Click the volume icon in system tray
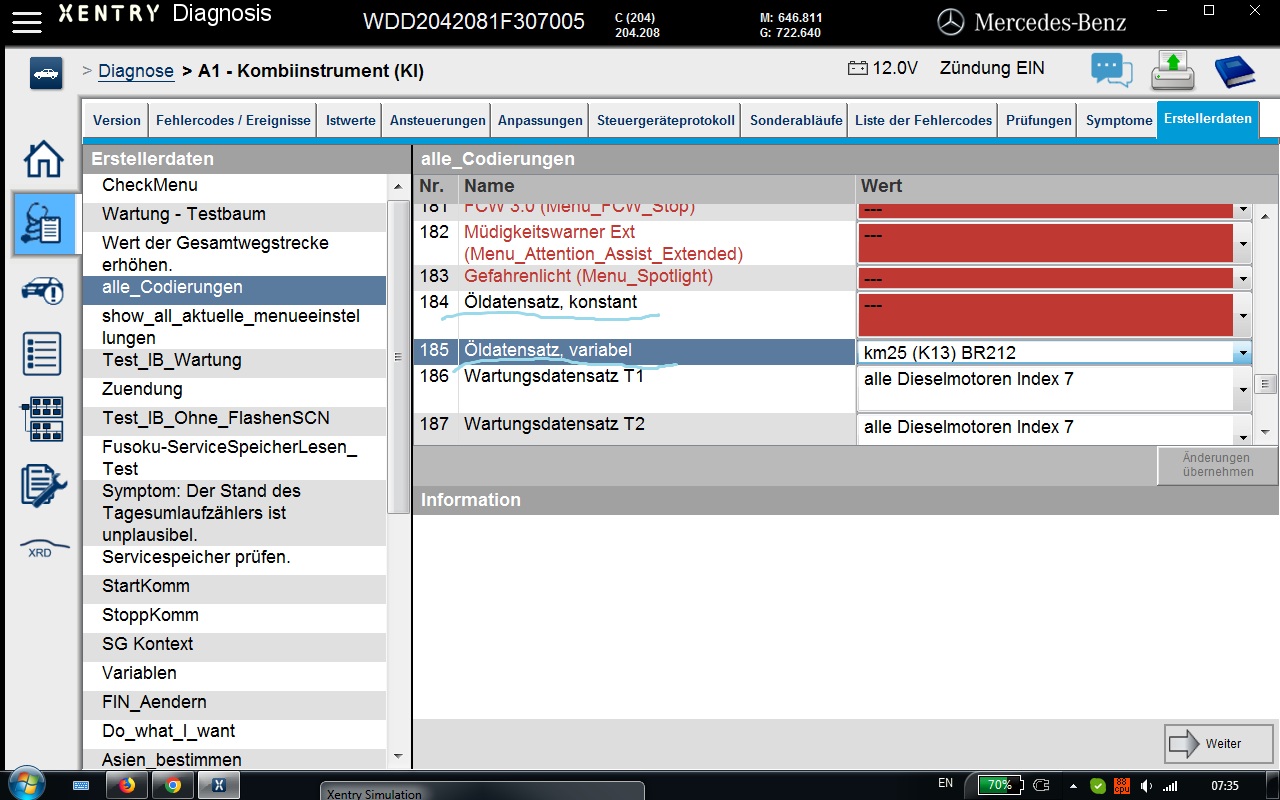 pyautogui.click(x=1146, y=785)
